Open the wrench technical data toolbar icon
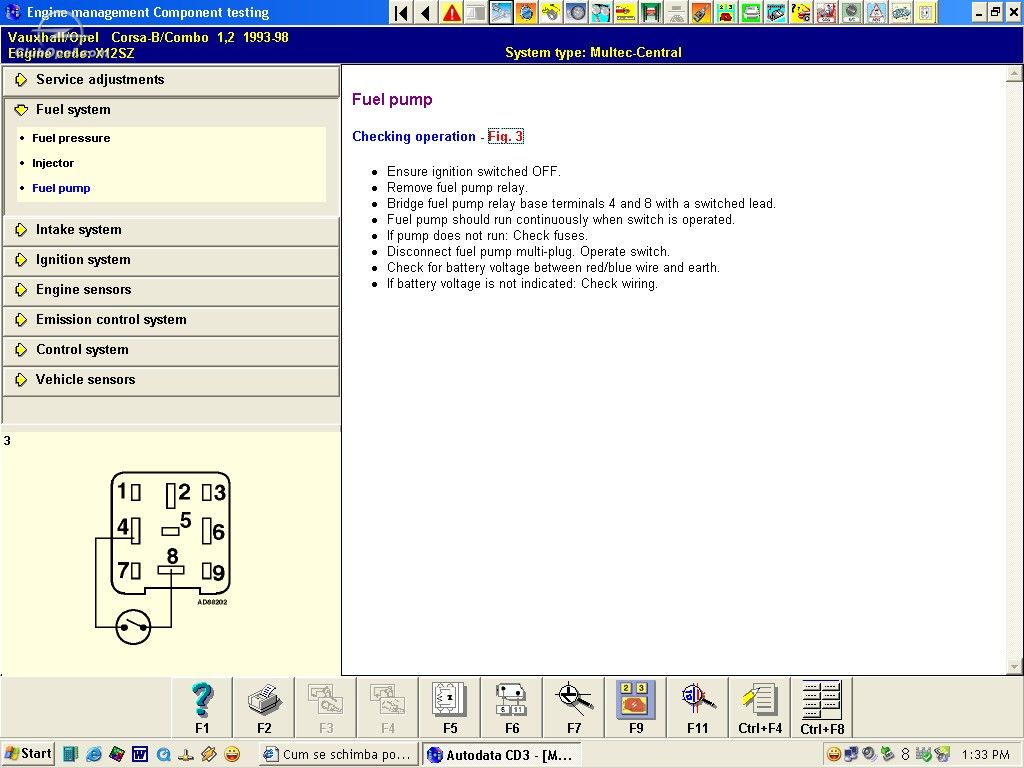Screen dimensions: 1024x768 click(x=501, y=12)
